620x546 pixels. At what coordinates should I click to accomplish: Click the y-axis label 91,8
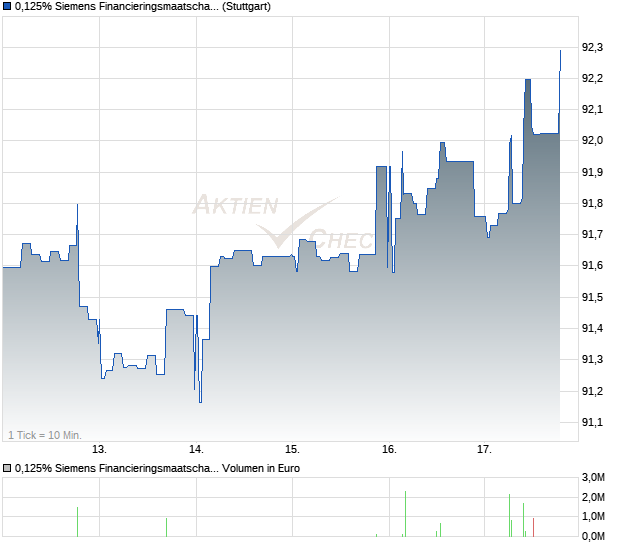(592, 203)
